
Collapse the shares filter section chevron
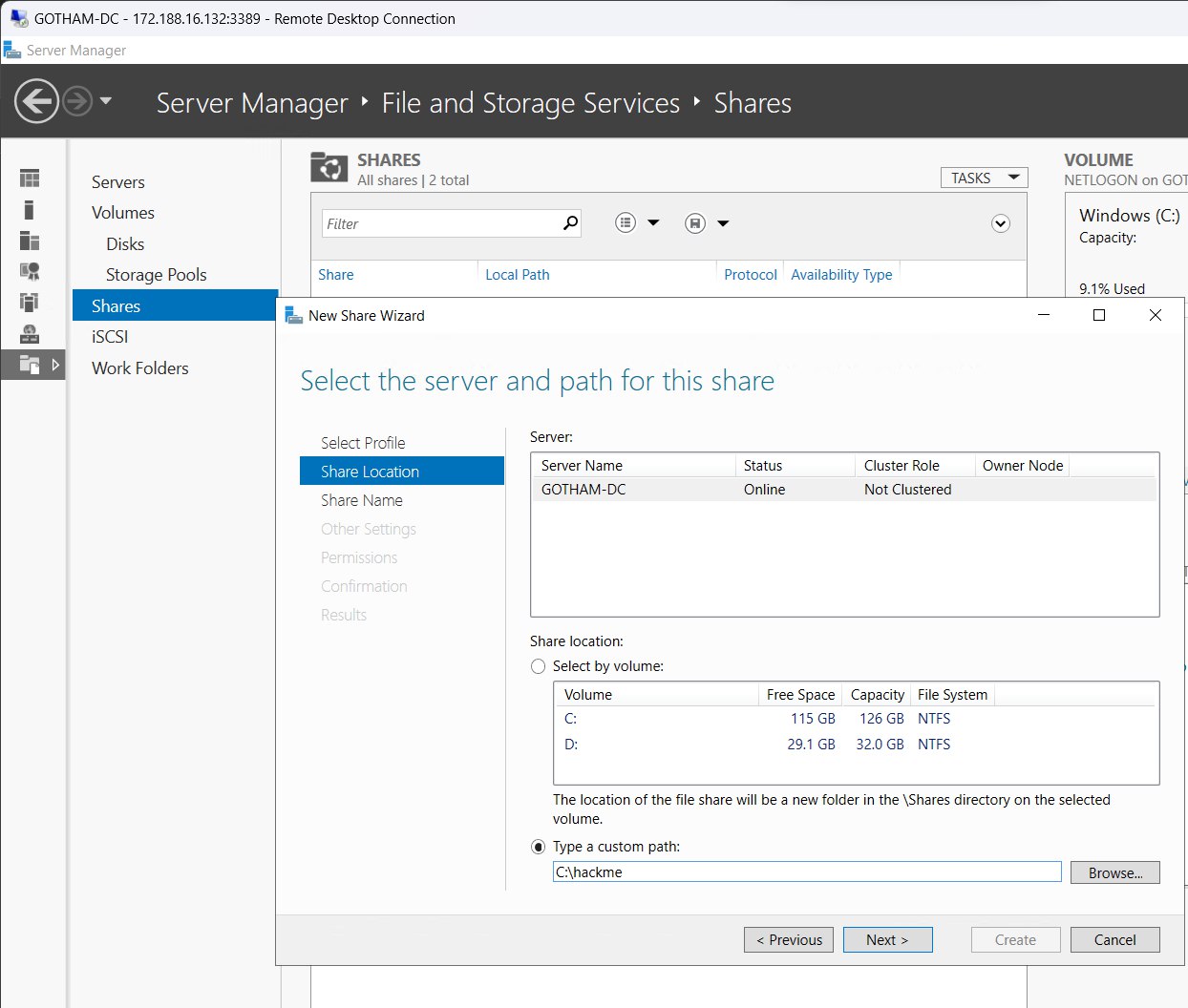pyautogui.click(x=1001, y=222)
